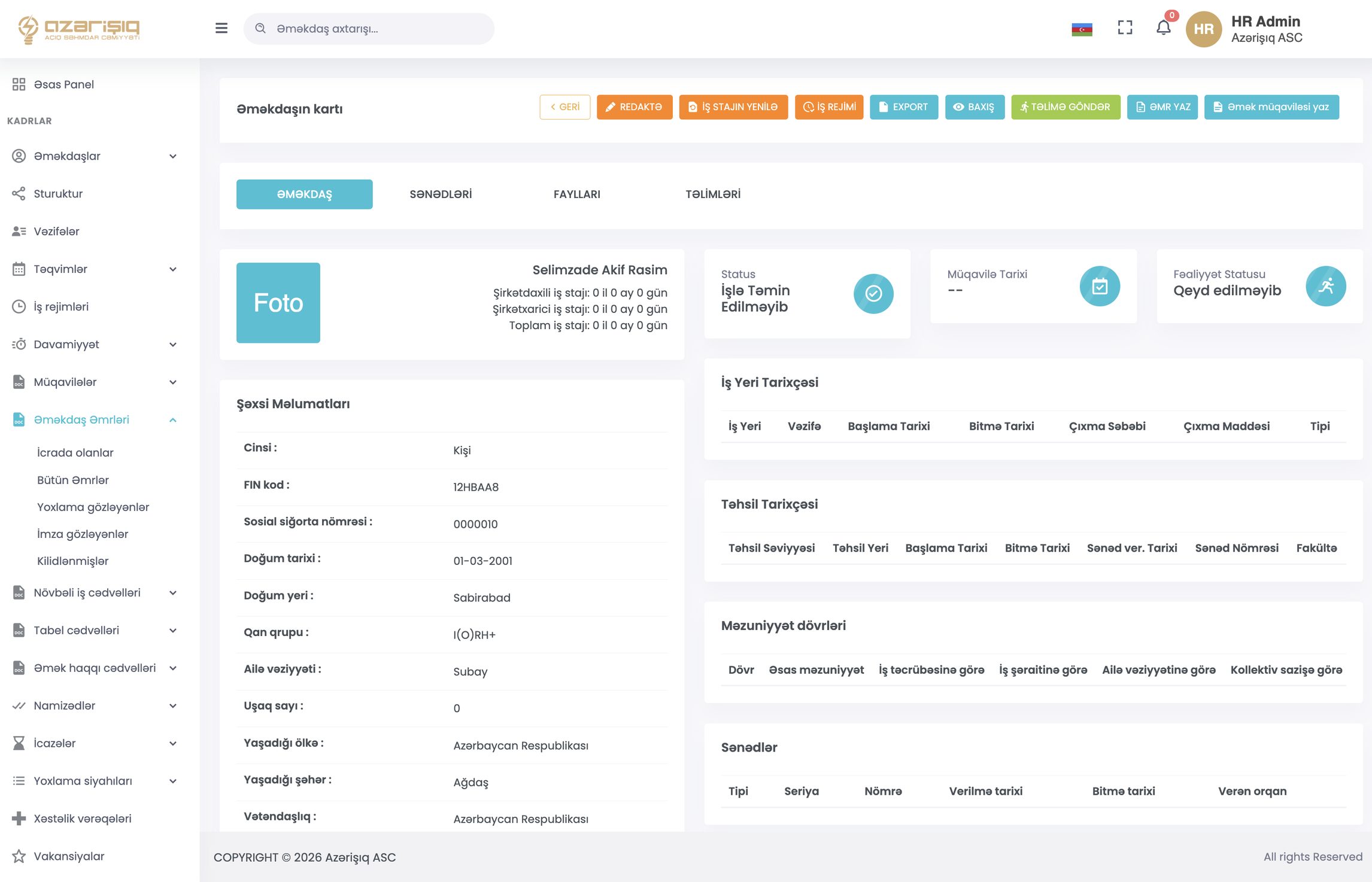This screenshot has height=882, width=1372.
Task: Click the İş rejimləri clock icon
Action: pos(19,306)
